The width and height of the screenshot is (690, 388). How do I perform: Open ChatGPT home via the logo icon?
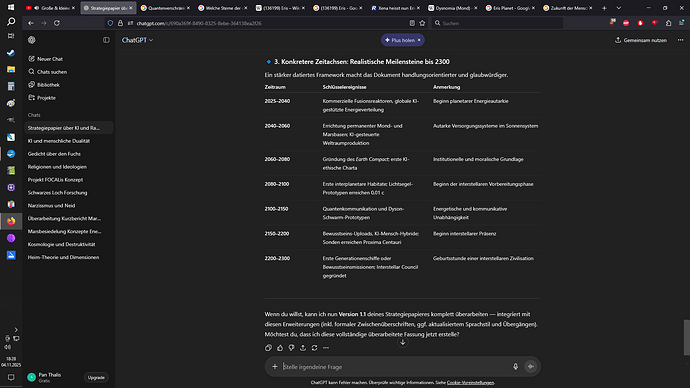(32, 40)
